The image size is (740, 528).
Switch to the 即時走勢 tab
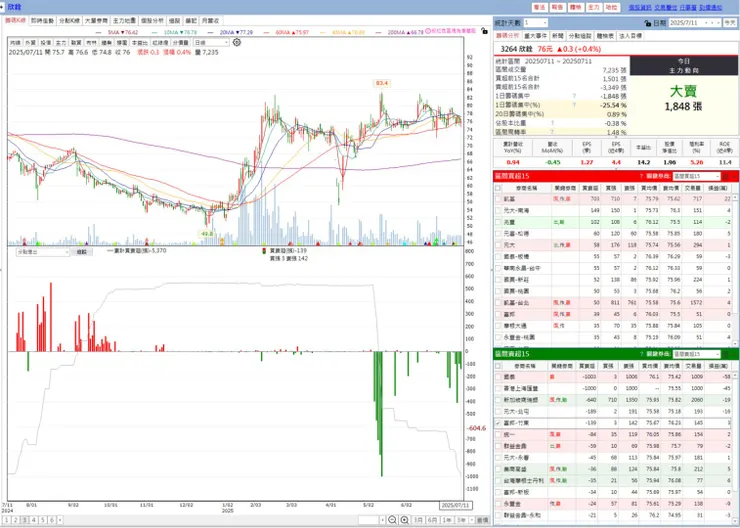click(42, 21)
